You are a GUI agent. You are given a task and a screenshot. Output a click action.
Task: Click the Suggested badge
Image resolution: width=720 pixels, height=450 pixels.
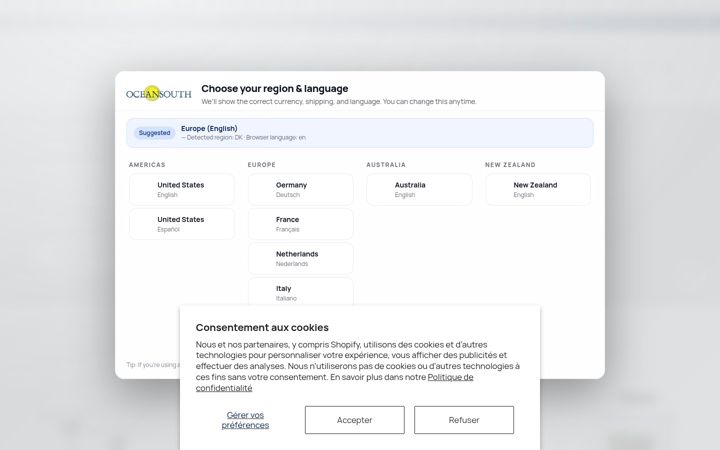click(x=154, y=133)
